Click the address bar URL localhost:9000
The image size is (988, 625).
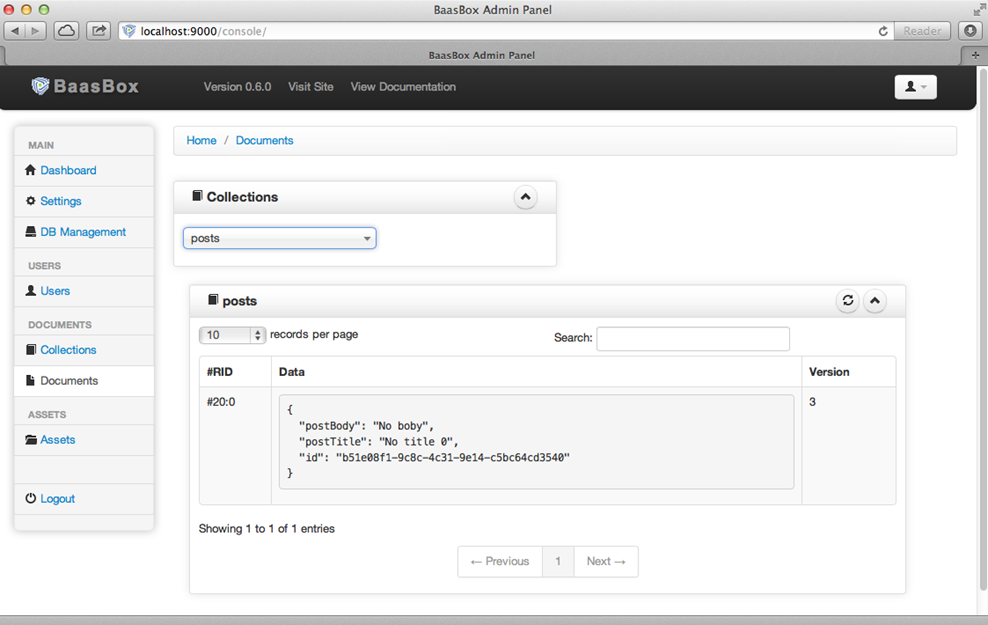203,32
